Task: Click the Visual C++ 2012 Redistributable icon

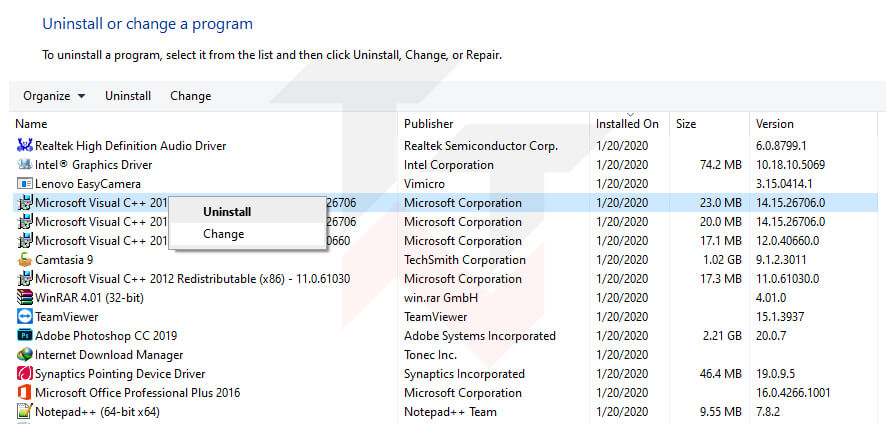Action: (24, 279)
